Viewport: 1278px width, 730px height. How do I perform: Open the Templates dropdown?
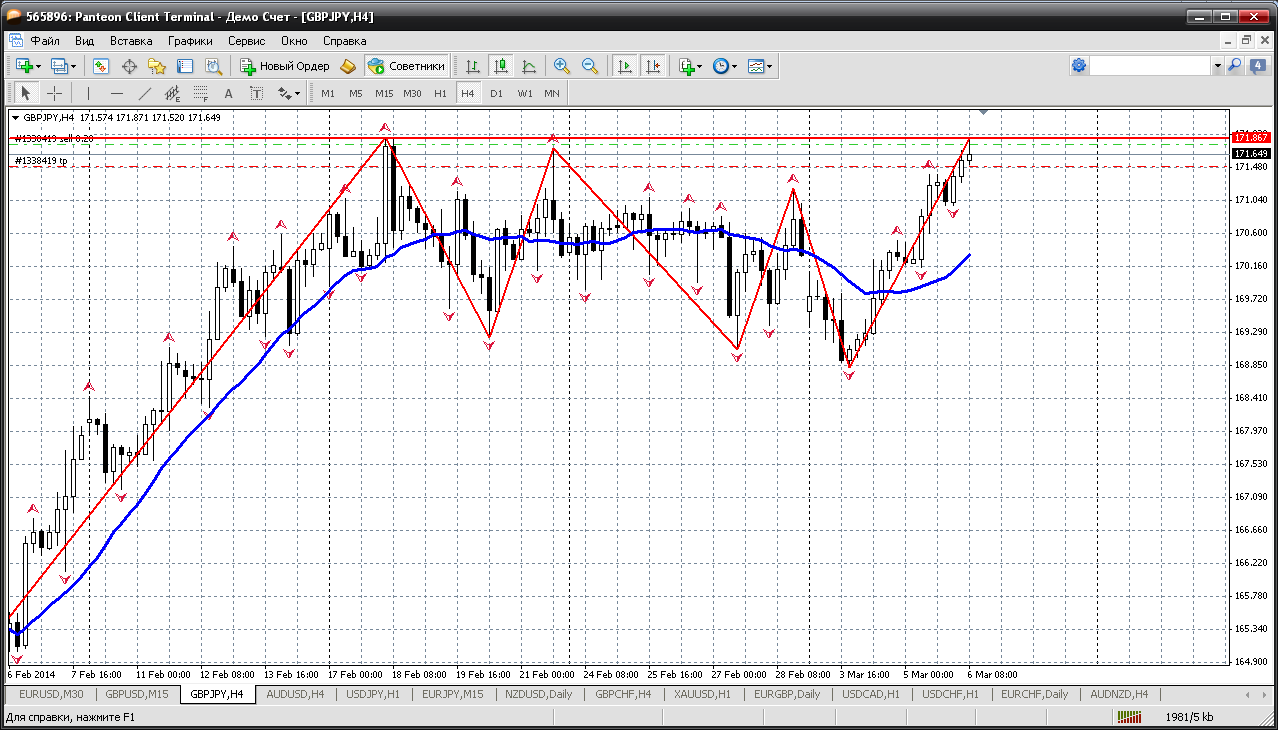pyautogui.click(x=769, y=66)
